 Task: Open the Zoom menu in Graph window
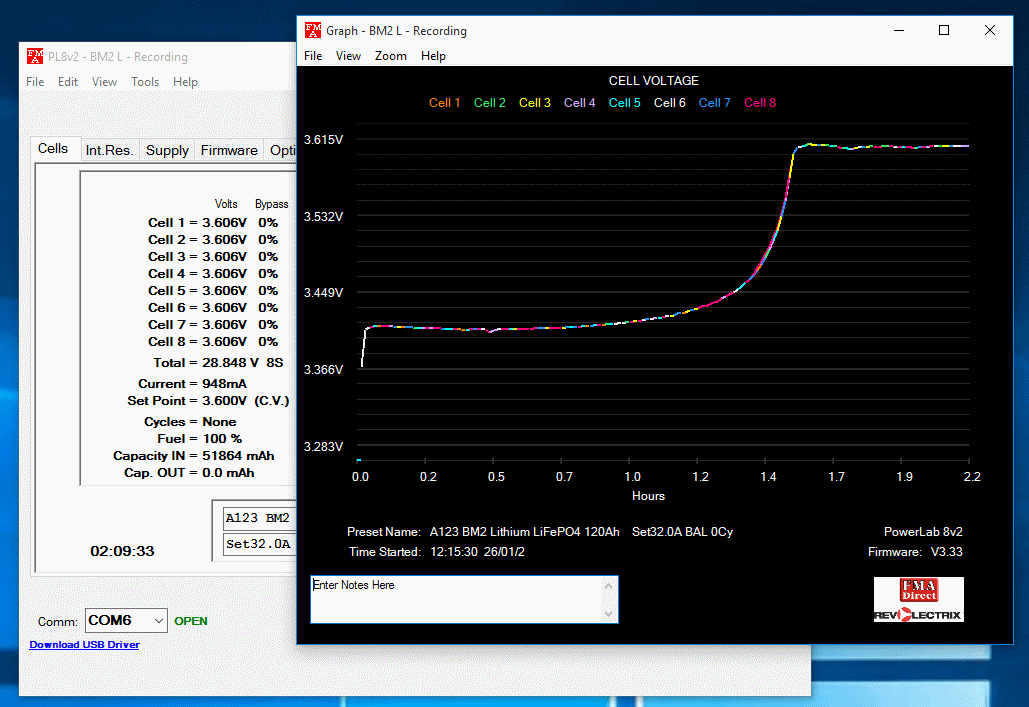(x=391, y=56)
